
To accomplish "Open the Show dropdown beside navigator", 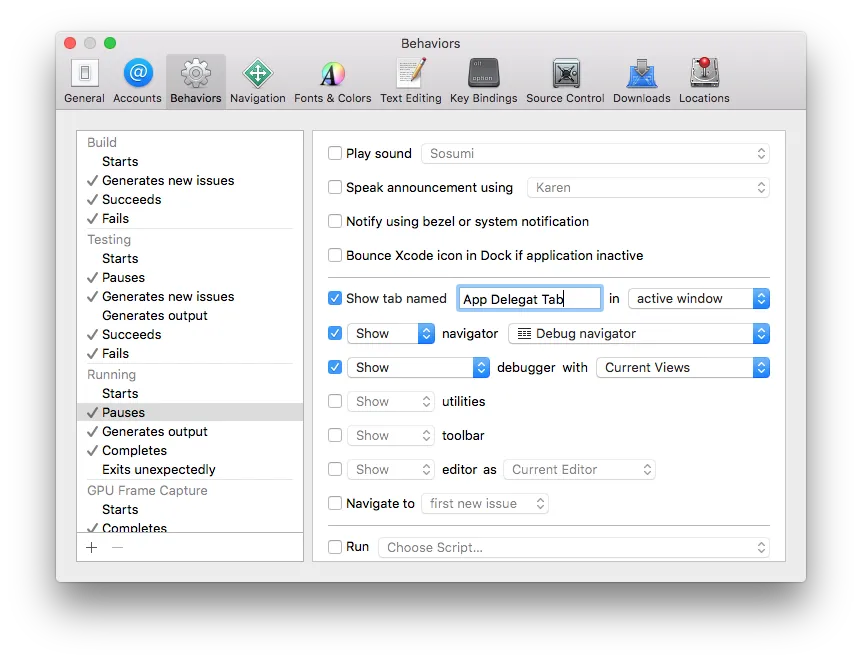I will [391, 333].
